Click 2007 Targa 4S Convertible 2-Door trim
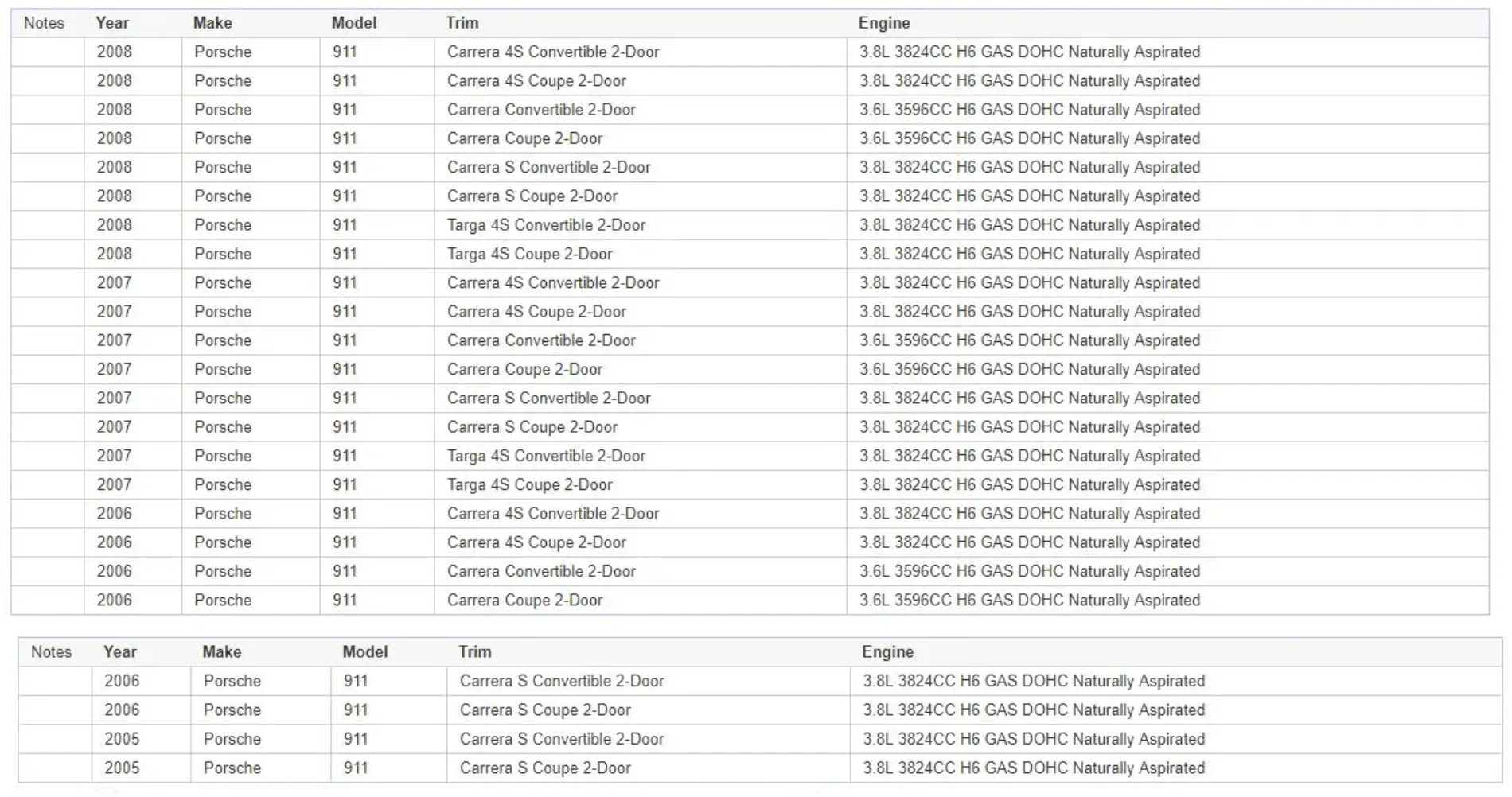The width and height of the screenshot is (1512, 797). tap(546, 456)
